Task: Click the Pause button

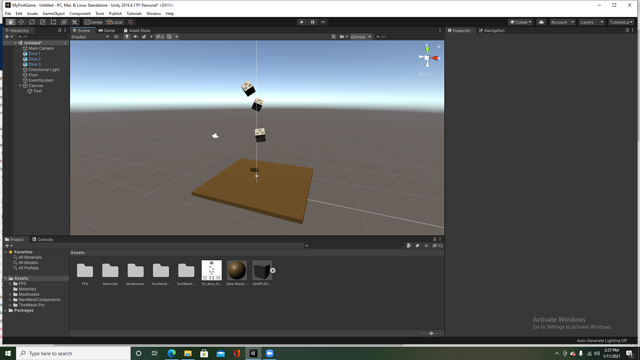Action: click(x=312, y=22)
